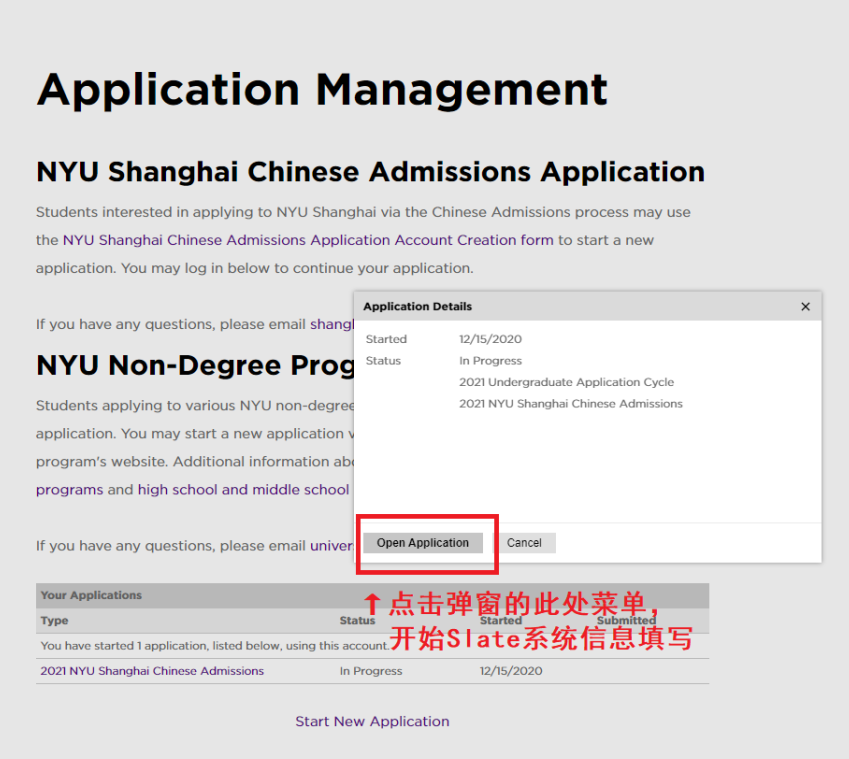
Task: Open the 2021 NYU Shanghai Chinese Admissions application
Action: [151, 671]
